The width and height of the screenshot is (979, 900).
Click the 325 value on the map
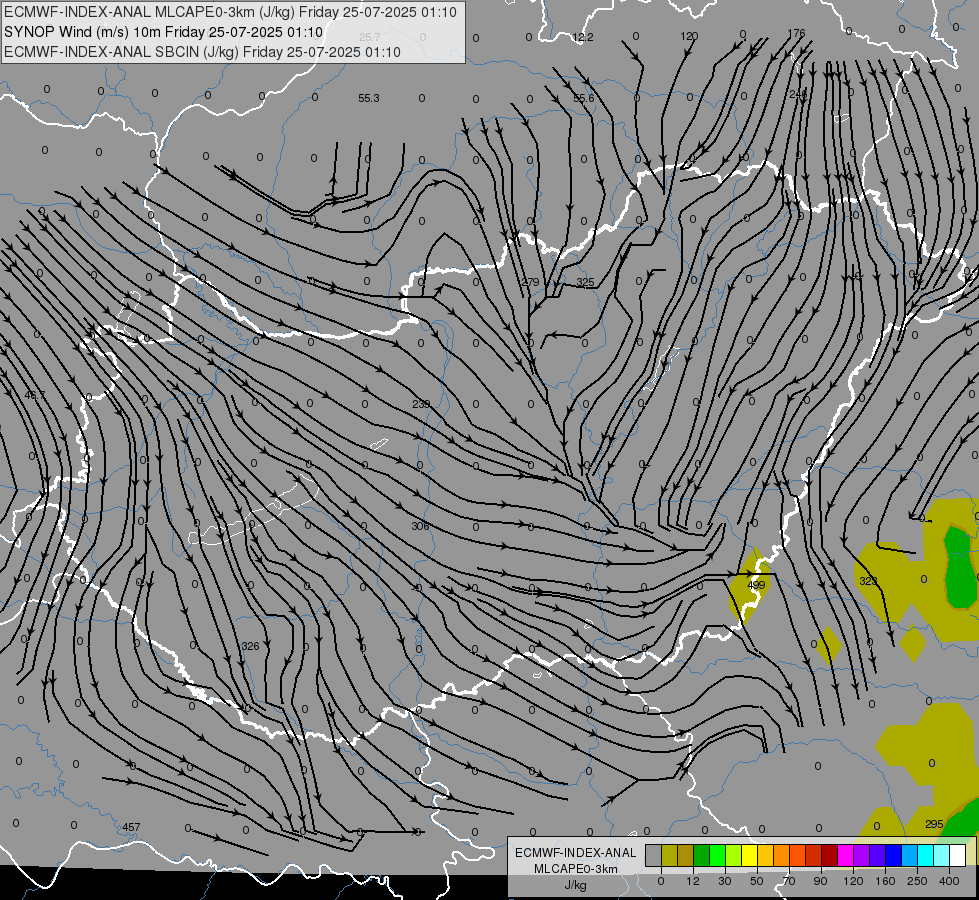pyautogui.click(x=585, y=282)
